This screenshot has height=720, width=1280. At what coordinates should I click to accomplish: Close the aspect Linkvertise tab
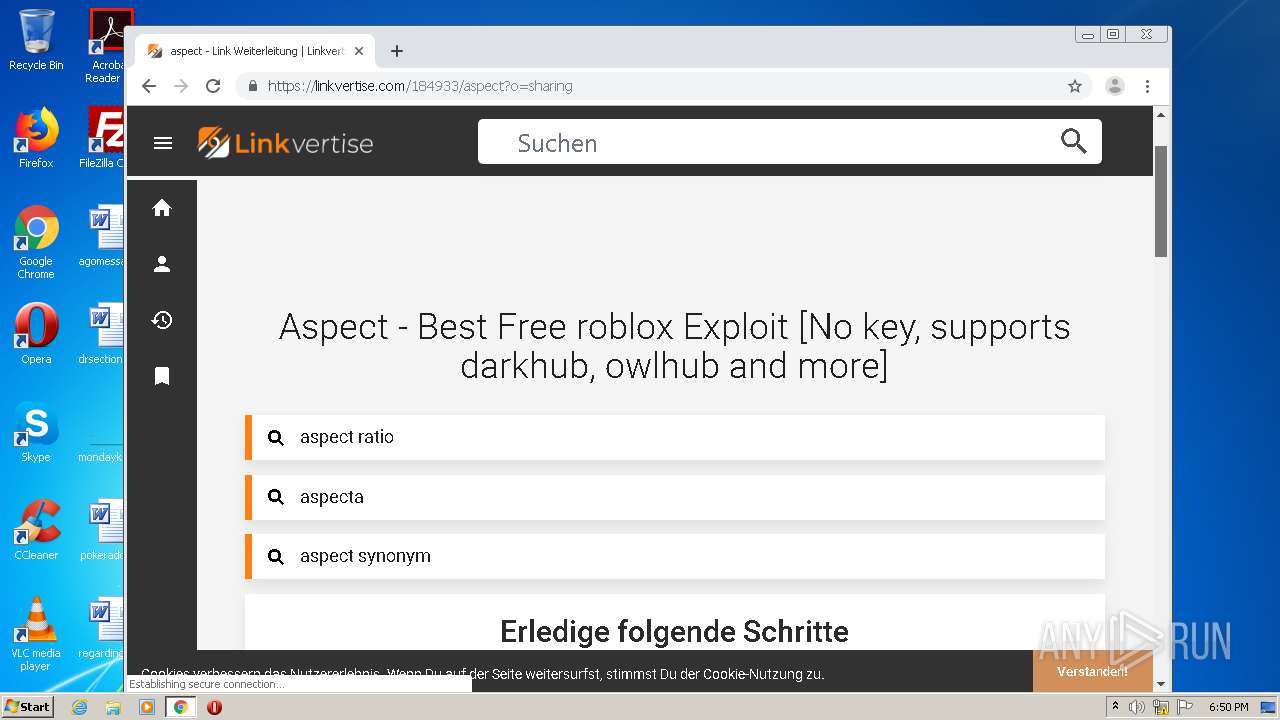tap(359, 51)
